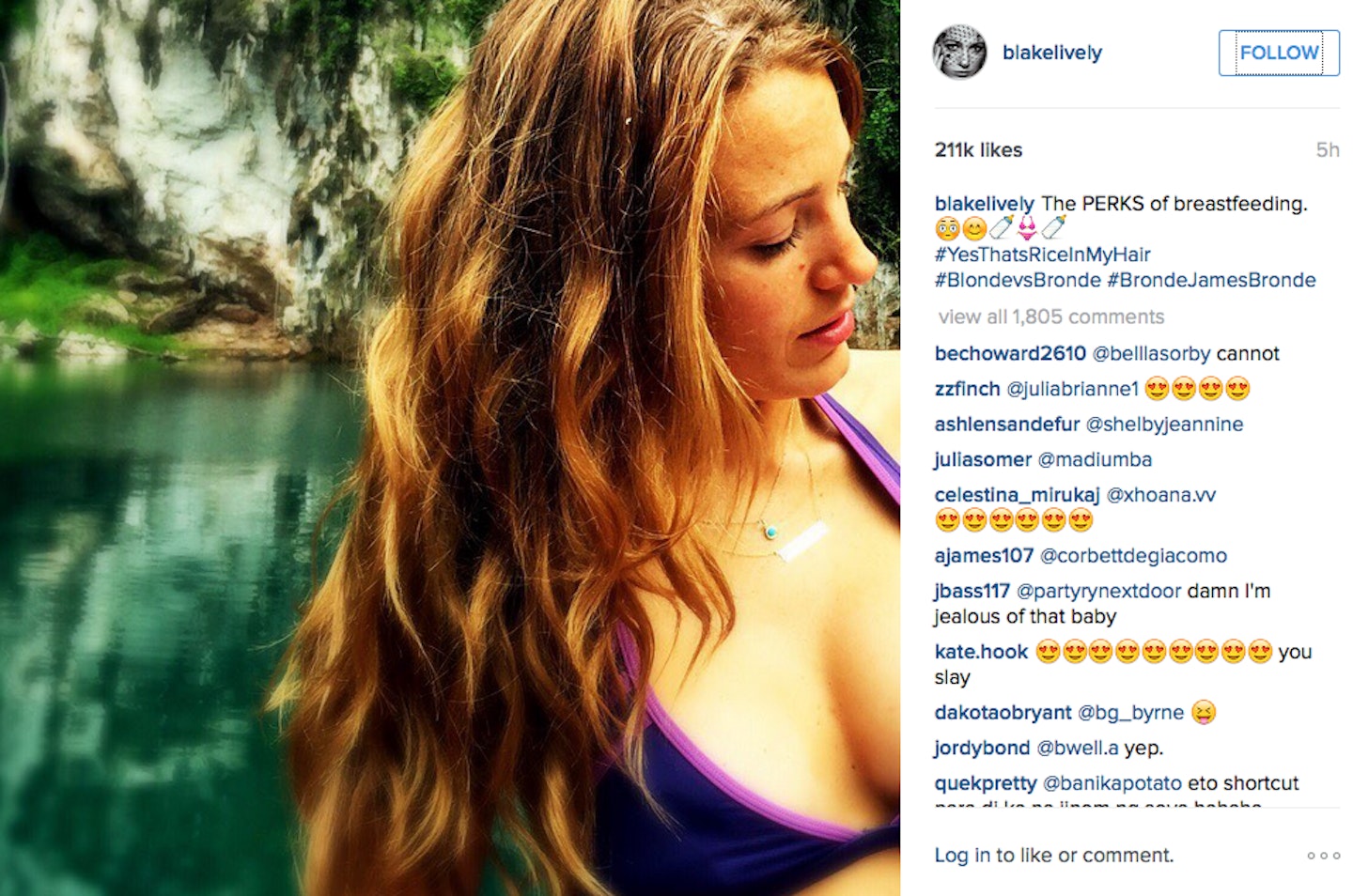
Task: Follow the blakelively account
Action: tap(1279, 53)
